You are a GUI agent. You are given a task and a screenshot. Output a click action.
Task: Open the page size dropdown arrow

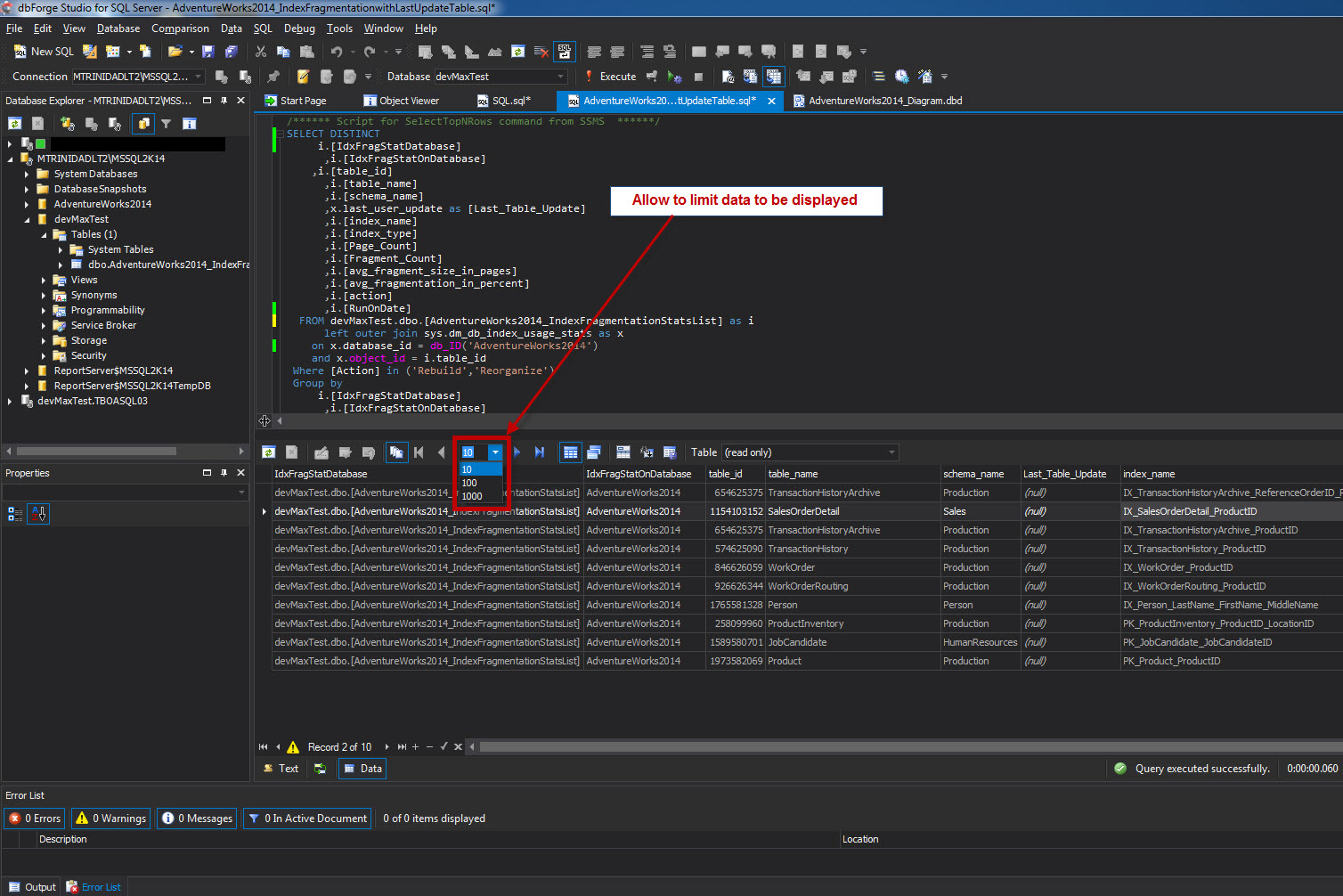pos(495,452)
